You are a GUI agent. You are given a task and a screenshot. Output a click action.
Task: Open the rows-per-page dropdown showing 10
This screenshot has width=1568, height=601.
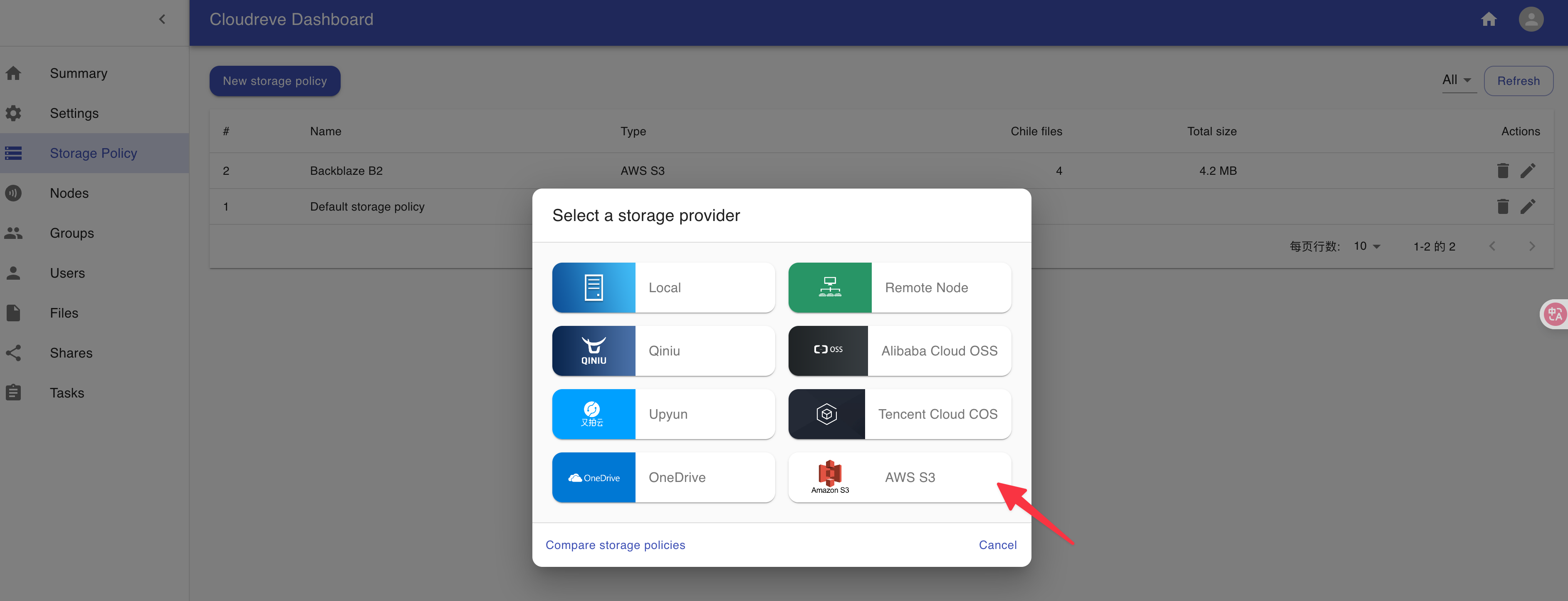[1367, 246]
